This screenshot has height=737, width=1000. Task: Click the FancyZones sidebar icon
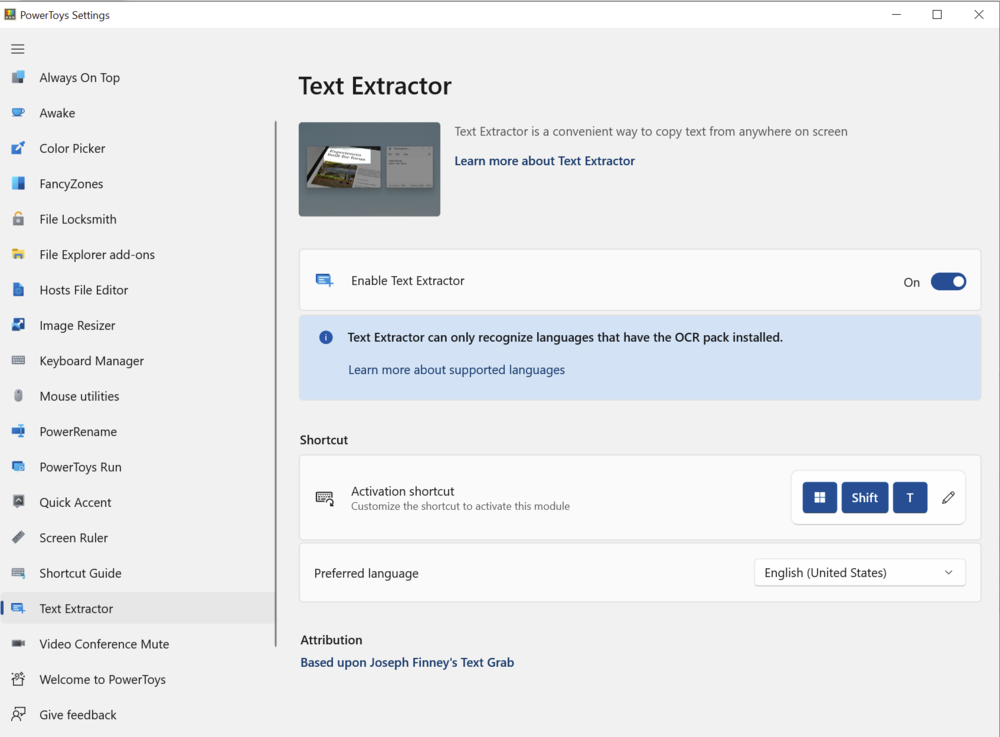coord(18,184)
